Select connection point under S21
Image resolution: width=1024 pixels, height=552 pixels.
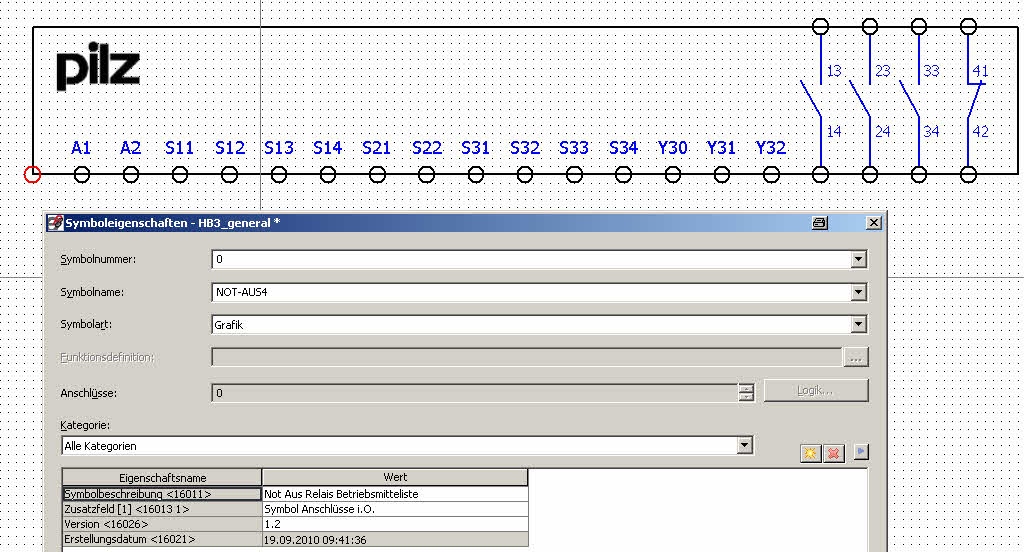pyautogui.click(x=377, y=174)
